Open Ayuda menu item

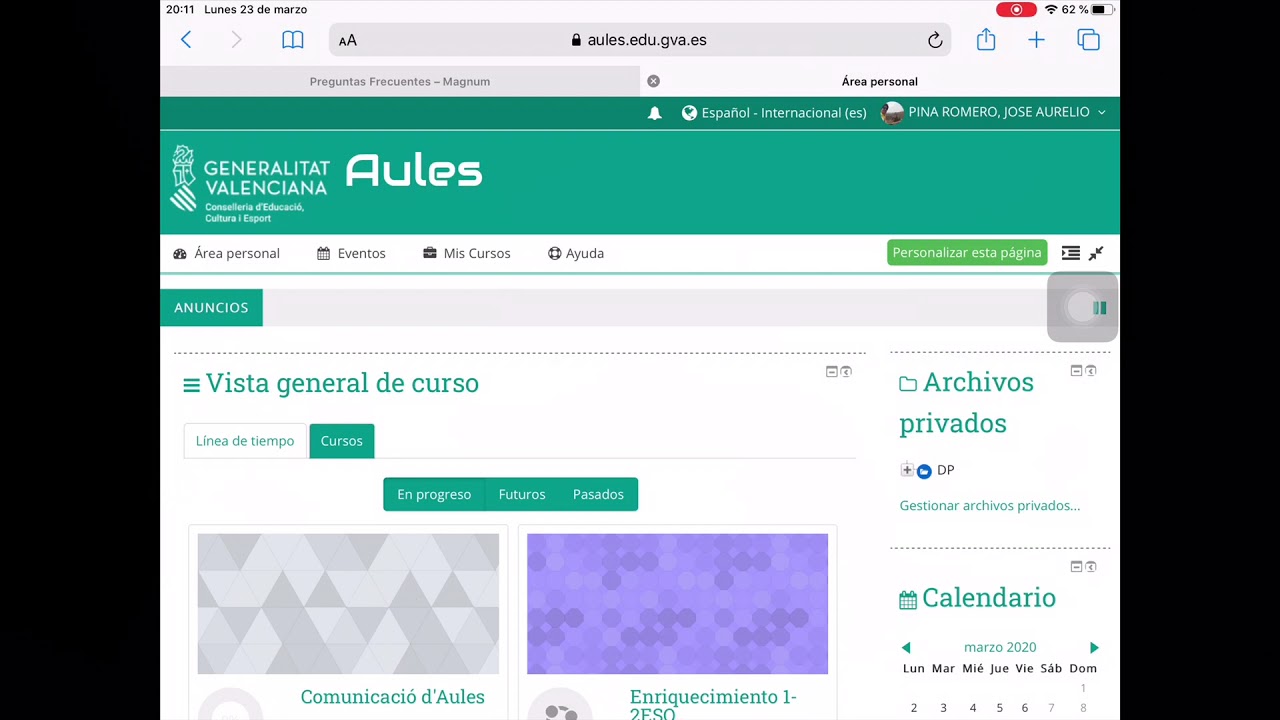point(576,253)
